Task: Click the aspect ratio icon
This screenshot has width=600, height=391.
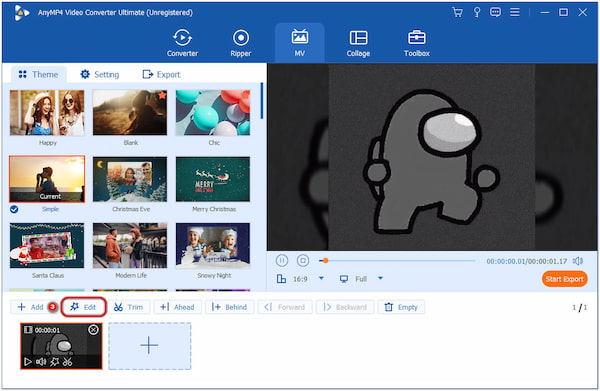Action: tap(281, 279)
